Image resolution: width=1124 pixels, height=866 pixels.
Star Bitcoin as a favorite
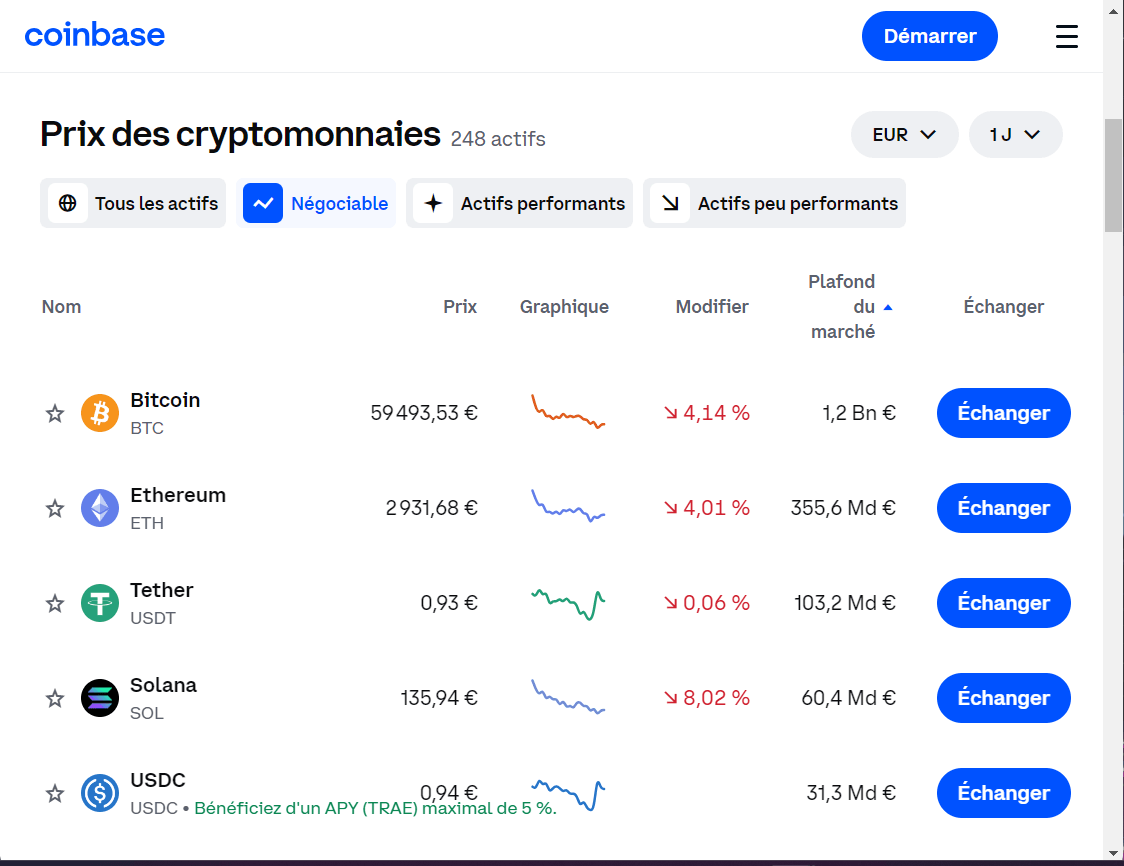pos(54,413)
